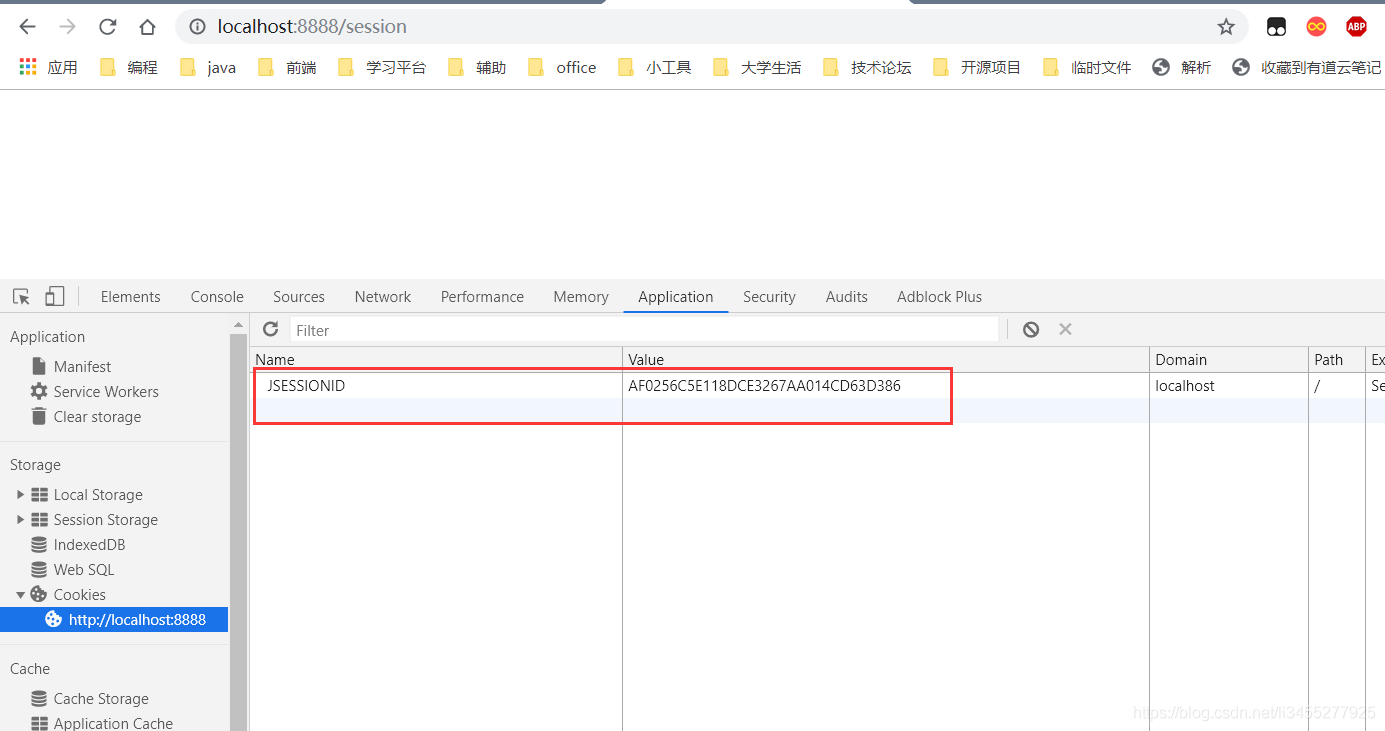Activate the DevTools inspect element picker

[21, 296]
